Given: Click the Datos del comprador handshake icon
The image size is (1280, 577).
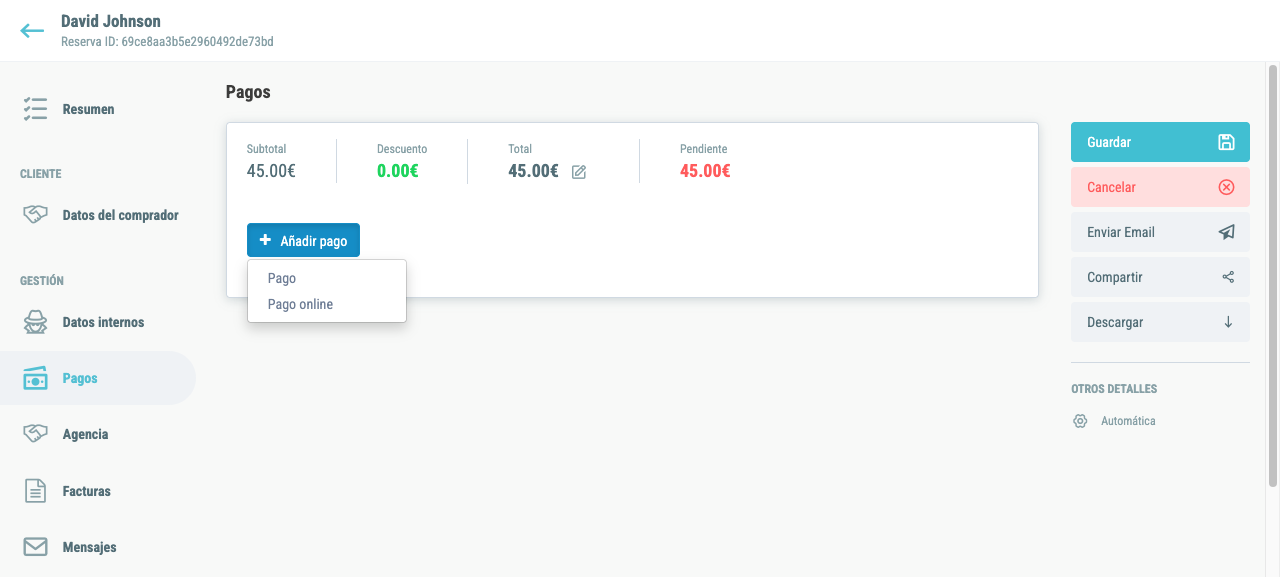Looking at the screenshot, I should [36, 215].
